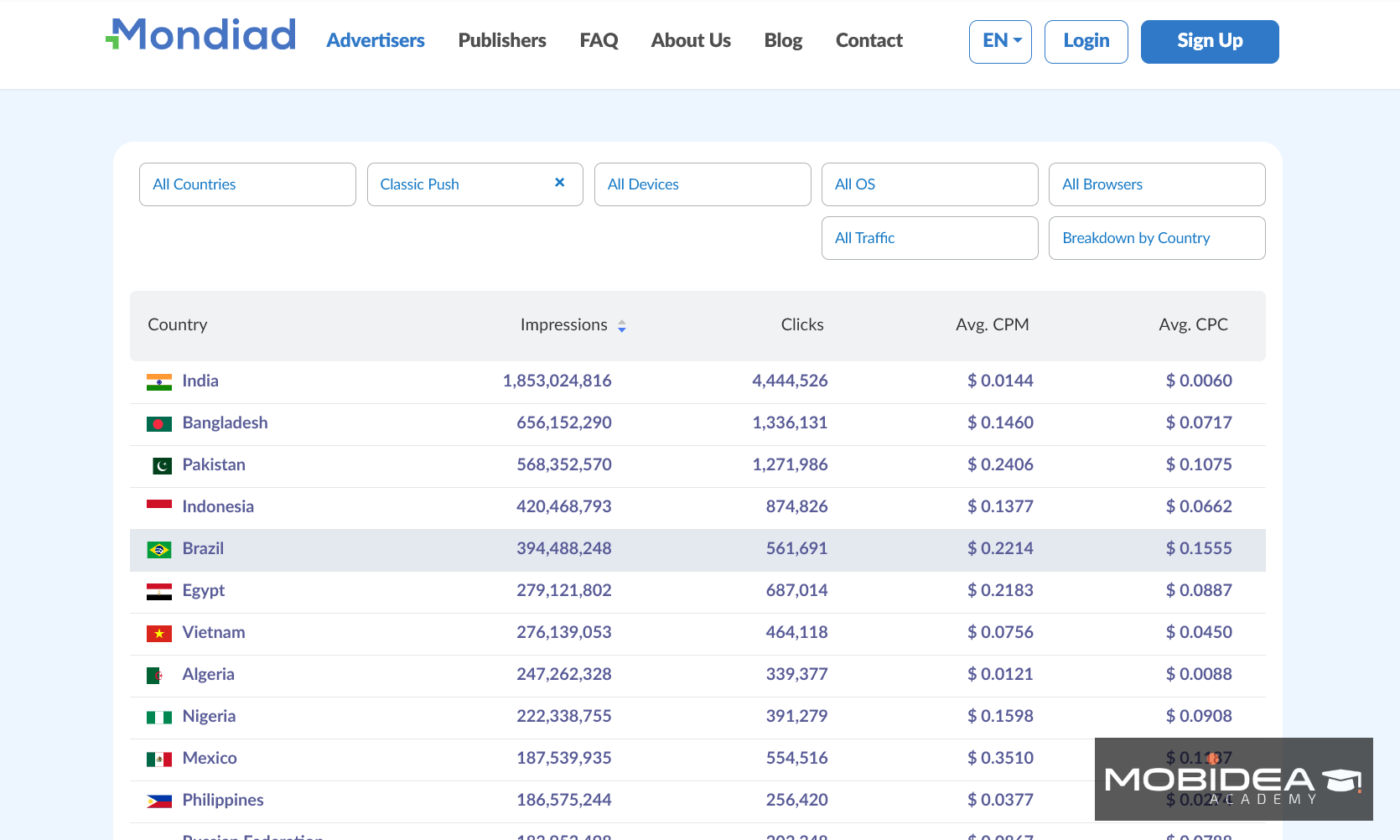Click the Avg. CPM column header
The height and width of the screenshot is (840, 1400).
(x=993, y=324)
